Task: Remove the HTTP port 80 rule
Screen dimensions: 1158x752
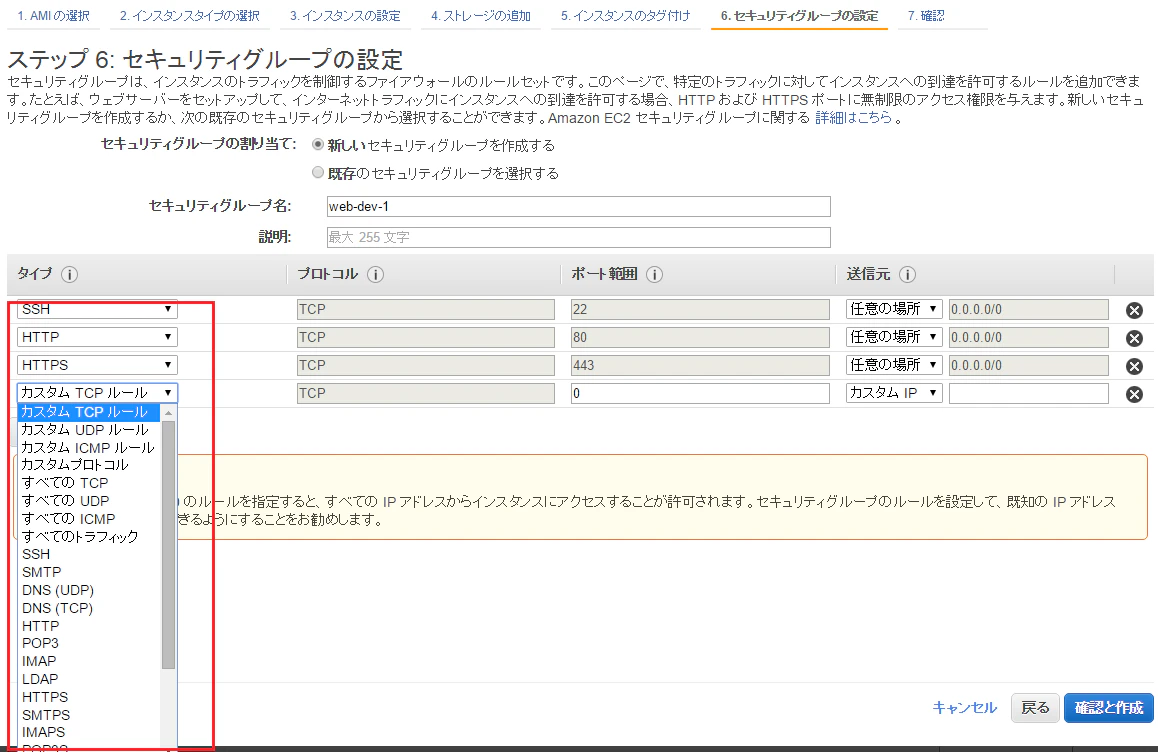Action: (x=1134, y=338)
